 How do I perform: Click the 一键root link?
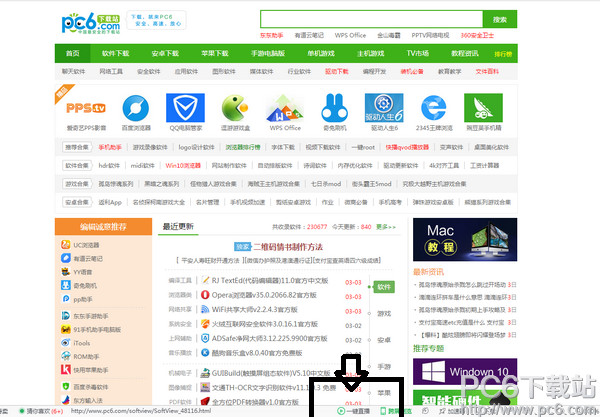coord(363,147)
